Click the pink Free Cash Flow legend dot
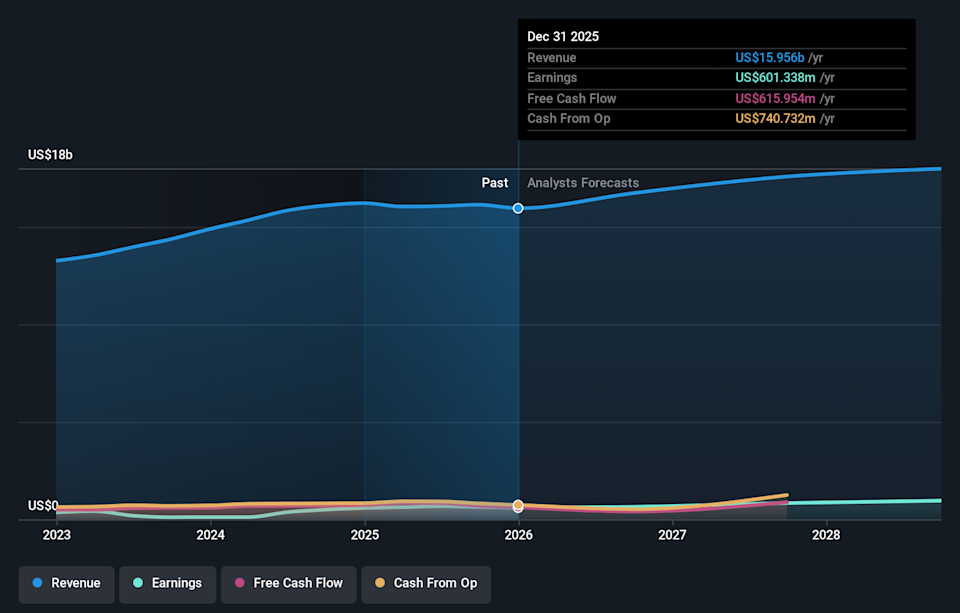 pos(238,583)
